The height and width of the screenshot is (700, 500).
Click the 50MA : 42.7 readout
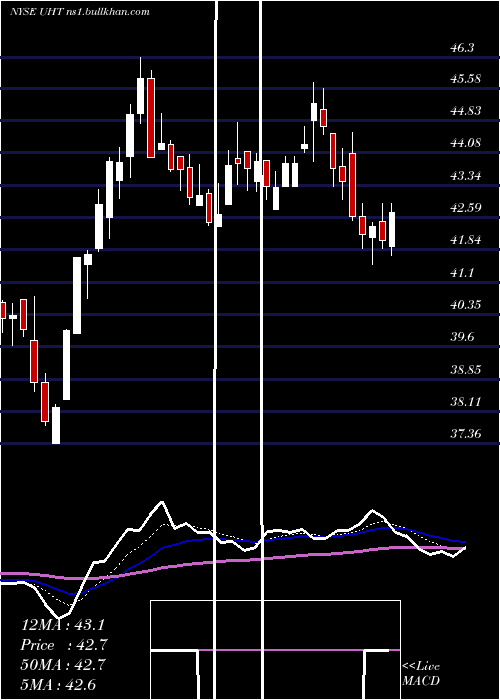tap(63, 665)
